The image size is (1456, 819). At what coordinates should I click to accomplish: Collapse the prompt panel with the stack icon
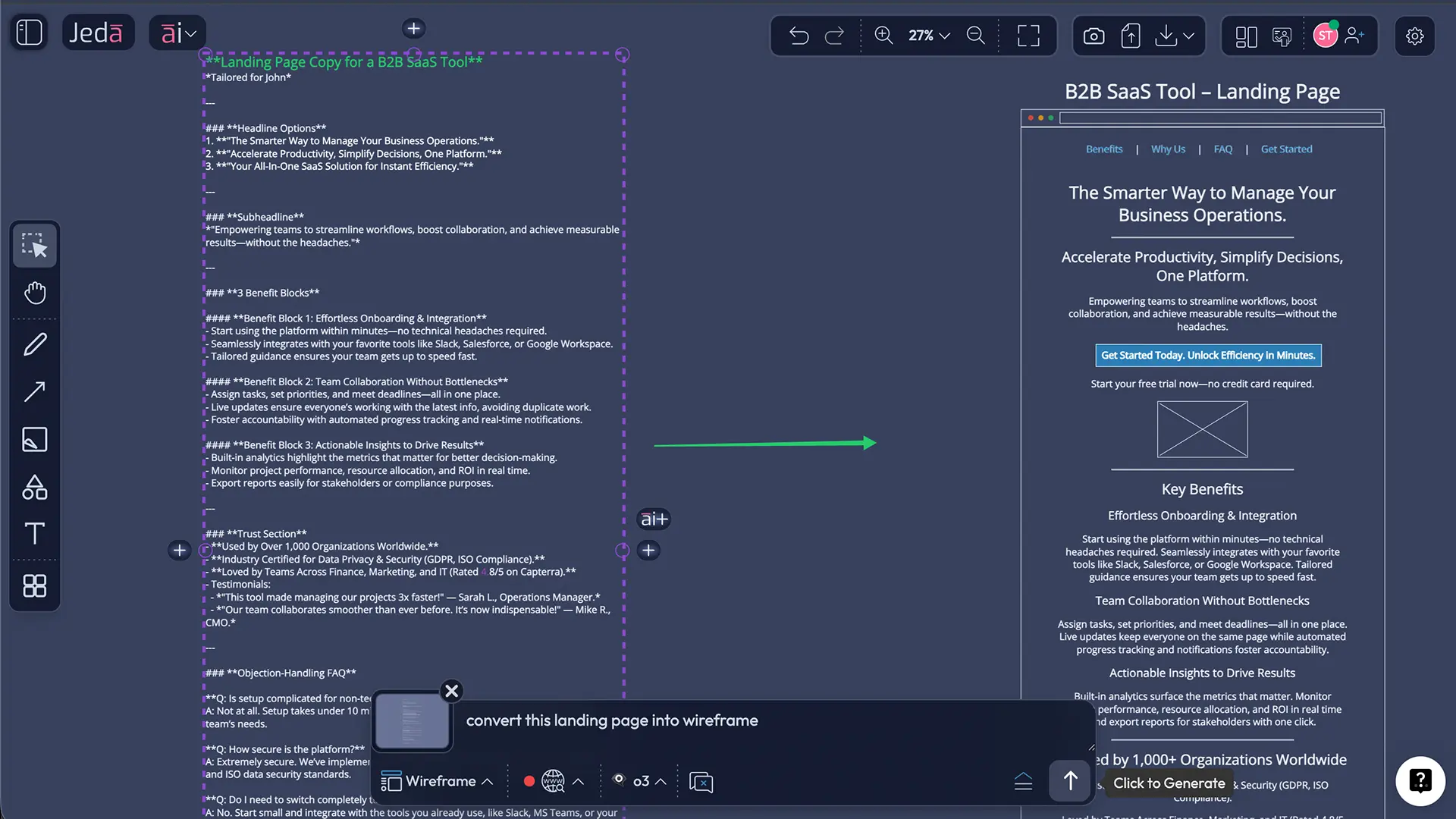pos(1023,781)
